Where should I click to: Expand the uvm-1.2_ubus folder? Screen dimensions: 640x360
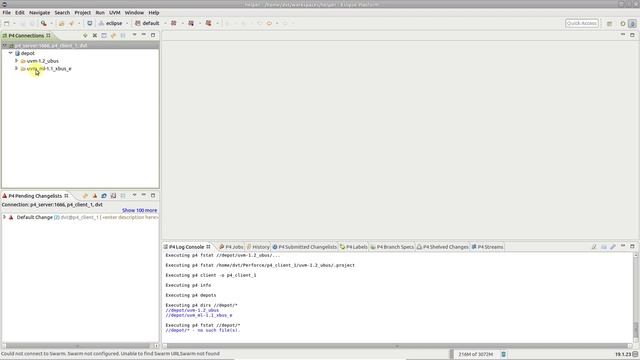(x=16, y=61)
